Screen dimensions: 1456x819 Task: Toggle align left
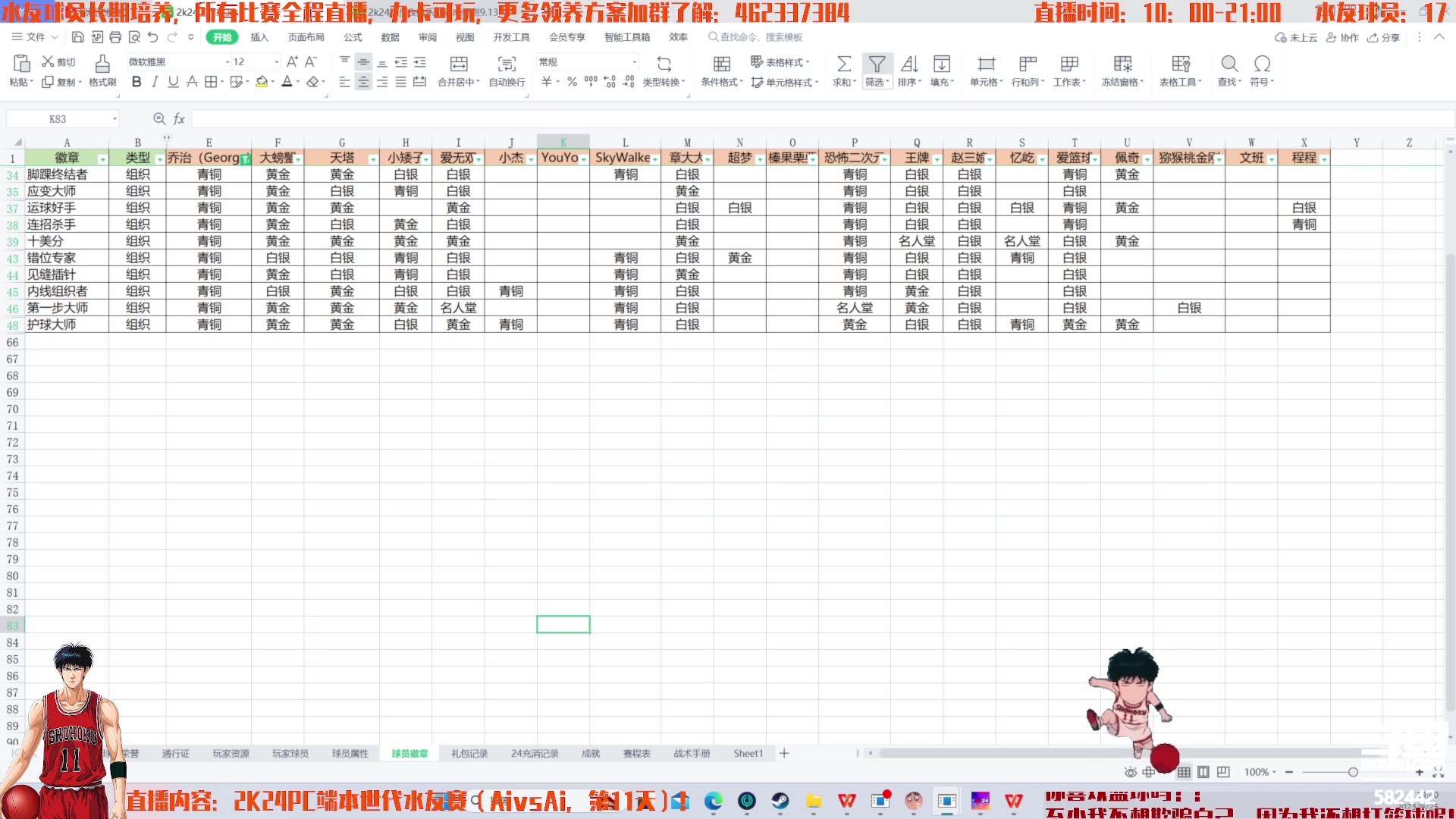(x=344, y=82)
